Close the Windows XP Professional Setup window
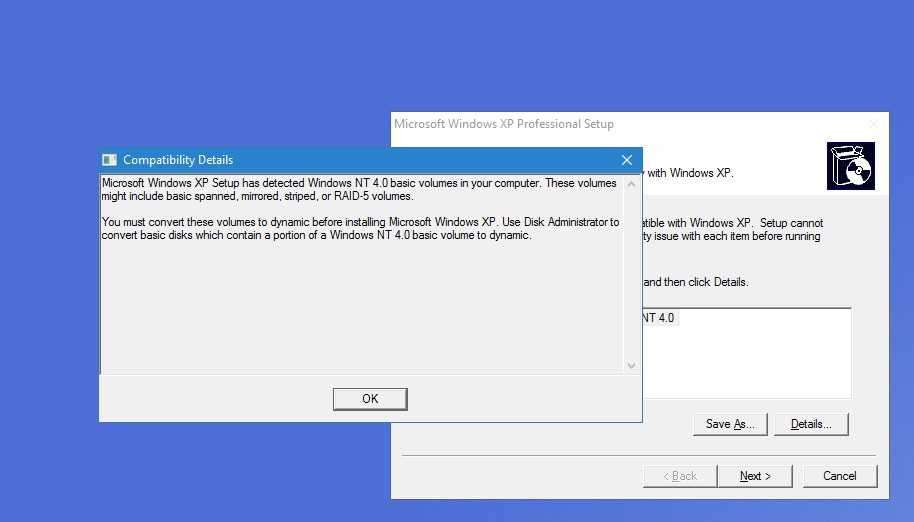Screen dimensions: 914x522 (874, 124)
